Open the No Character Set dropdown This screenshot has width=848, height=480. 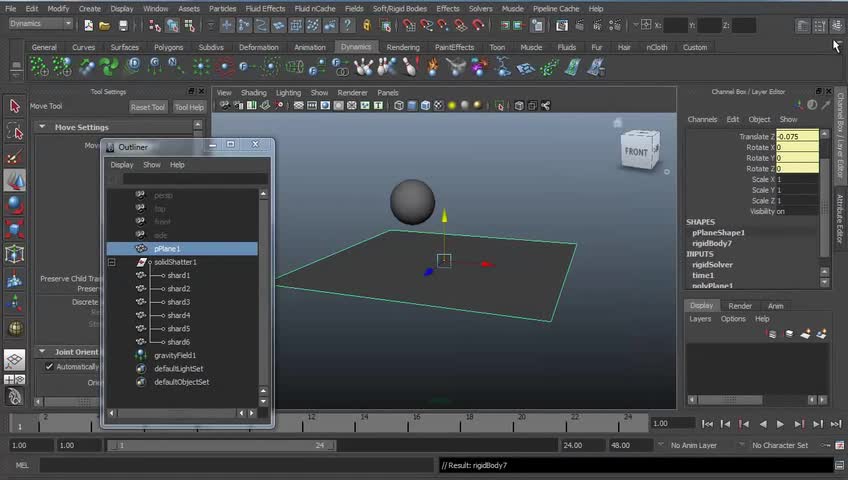click(780, 445)
